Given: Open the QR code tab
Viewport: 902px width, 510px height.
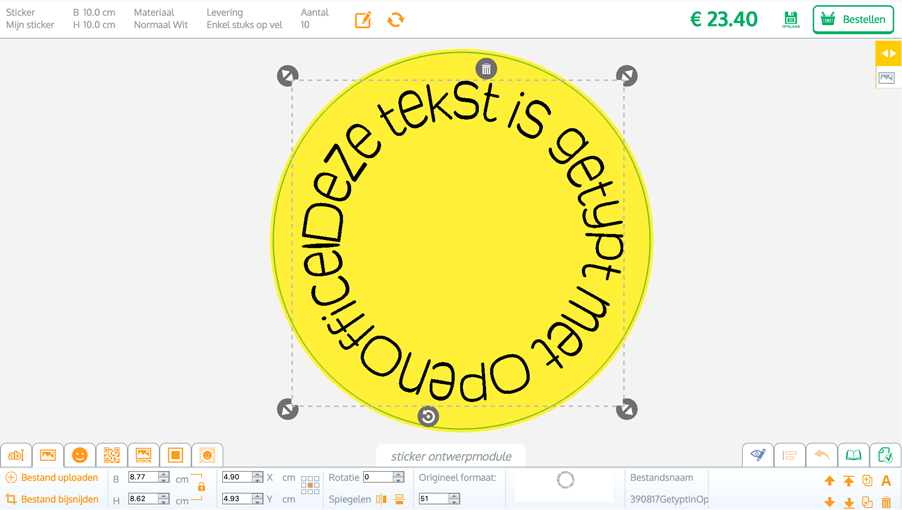Looking at the screenshot, I should 112,455.
